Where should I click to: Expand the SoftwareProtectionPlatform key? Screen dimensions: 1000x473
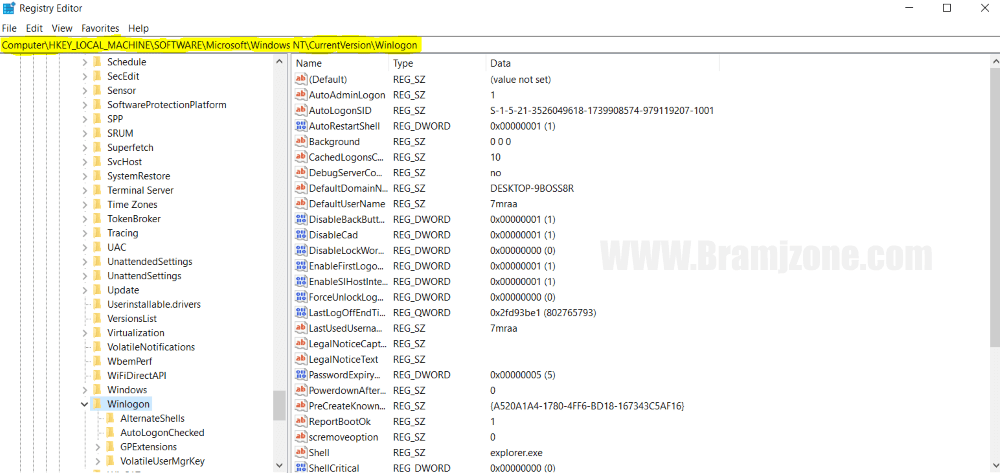(x=84, y=105)
